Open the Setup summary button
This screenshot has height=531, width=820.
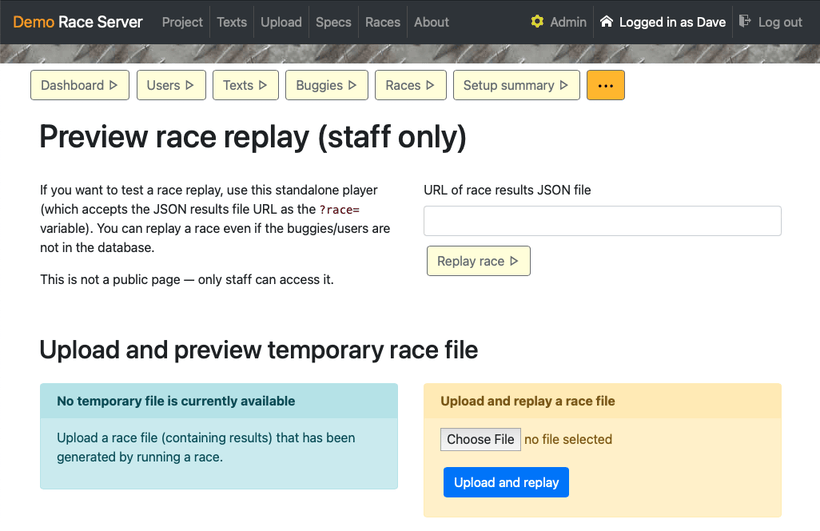click(x=516, y=85)
